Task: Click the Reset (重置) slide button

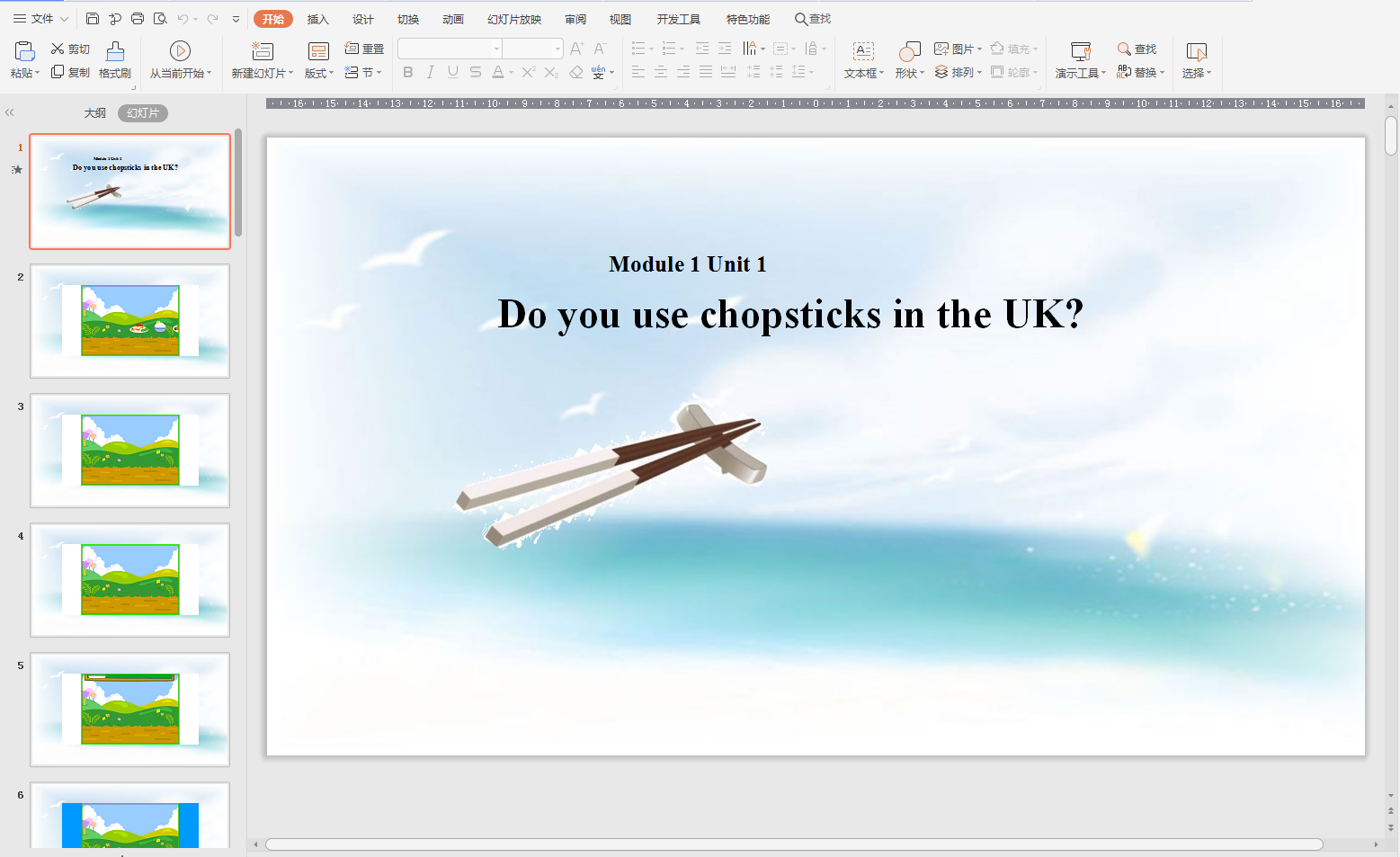Action: 364,49
